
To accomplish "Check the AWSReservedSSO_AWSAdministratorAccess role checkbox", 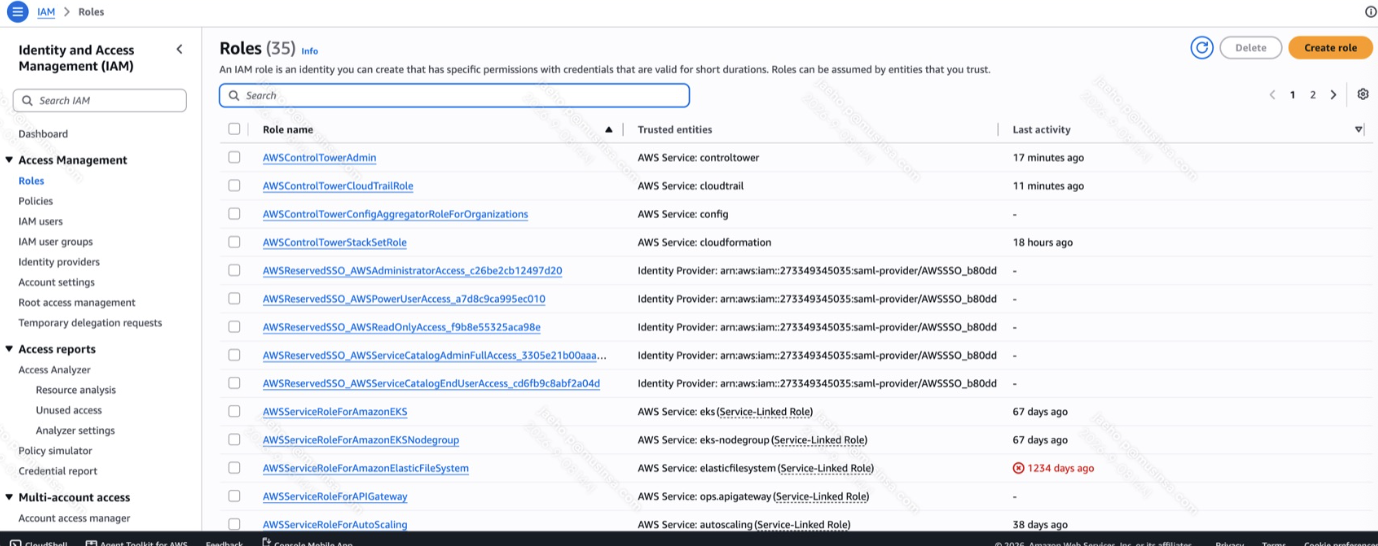I will 234,270.
